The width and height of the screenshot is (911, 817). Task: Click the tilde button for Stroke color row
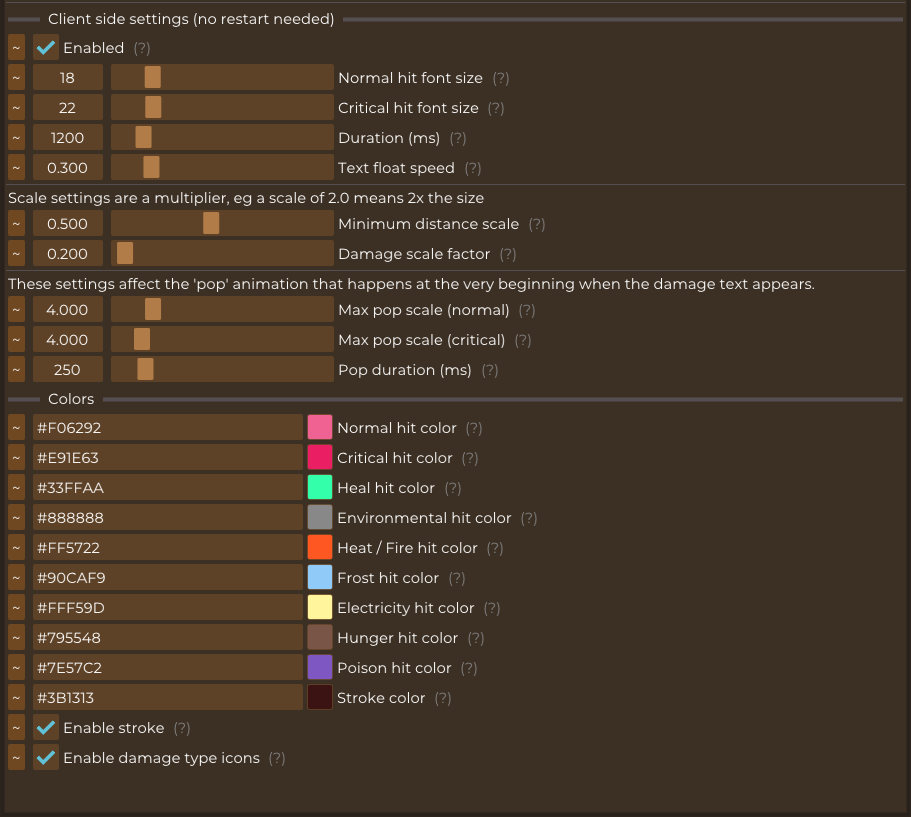pos(16,697)
